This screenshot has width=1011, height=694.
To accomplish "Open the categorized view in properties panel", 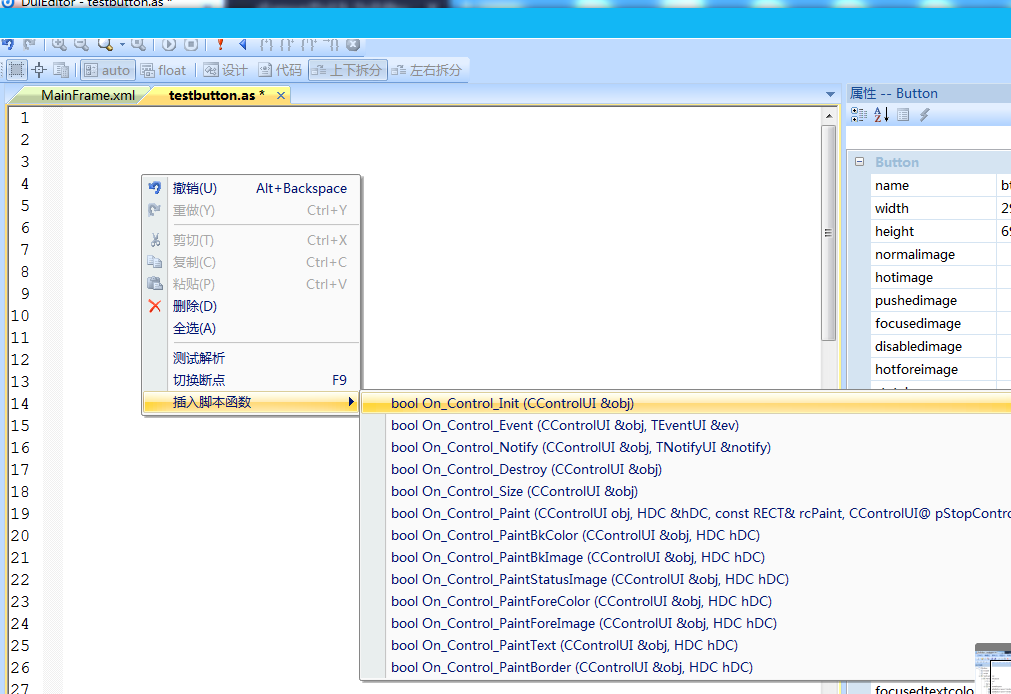I will pyautogui.click(x=858, y=114).
